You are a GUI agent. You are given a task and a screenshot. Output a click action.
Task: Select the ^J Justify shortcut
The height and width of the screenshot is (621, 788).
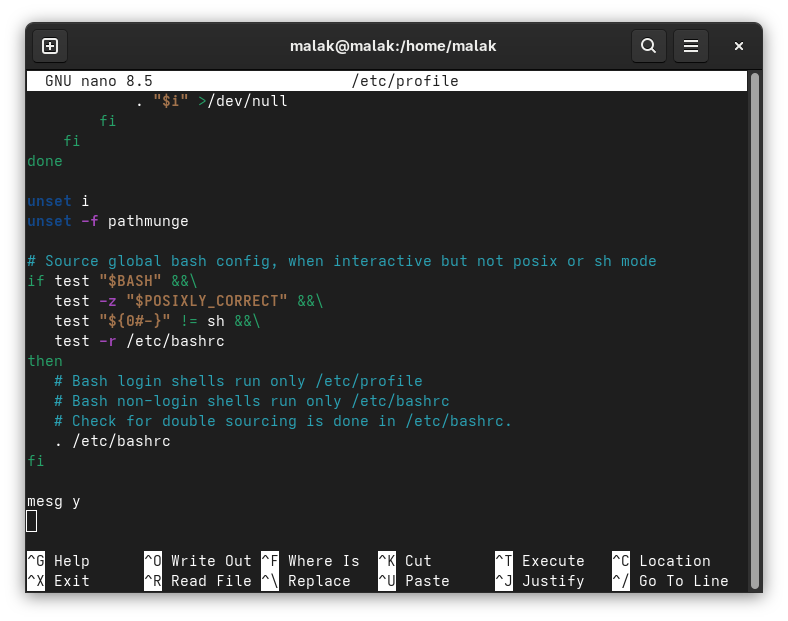point(540,581)
